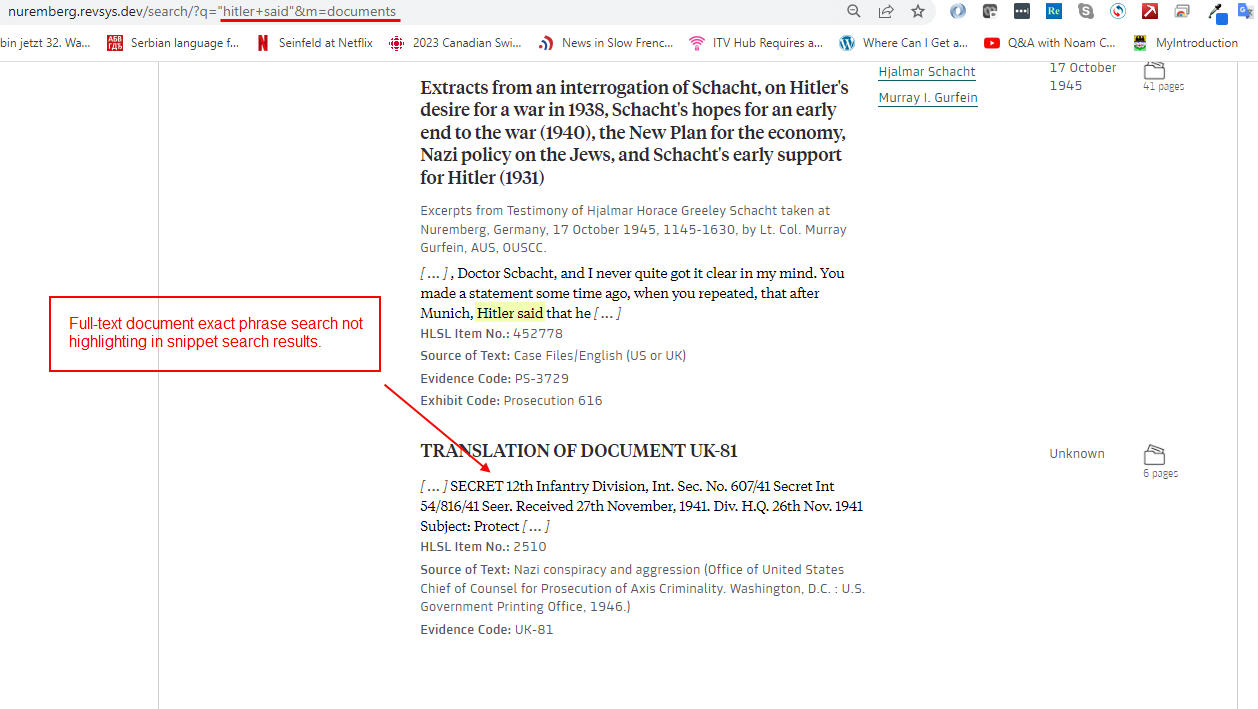Open the dark ellipsis extension icon
This screenshot has width=1258, height=709.
pyautogui.click(x=1021, y=12)
